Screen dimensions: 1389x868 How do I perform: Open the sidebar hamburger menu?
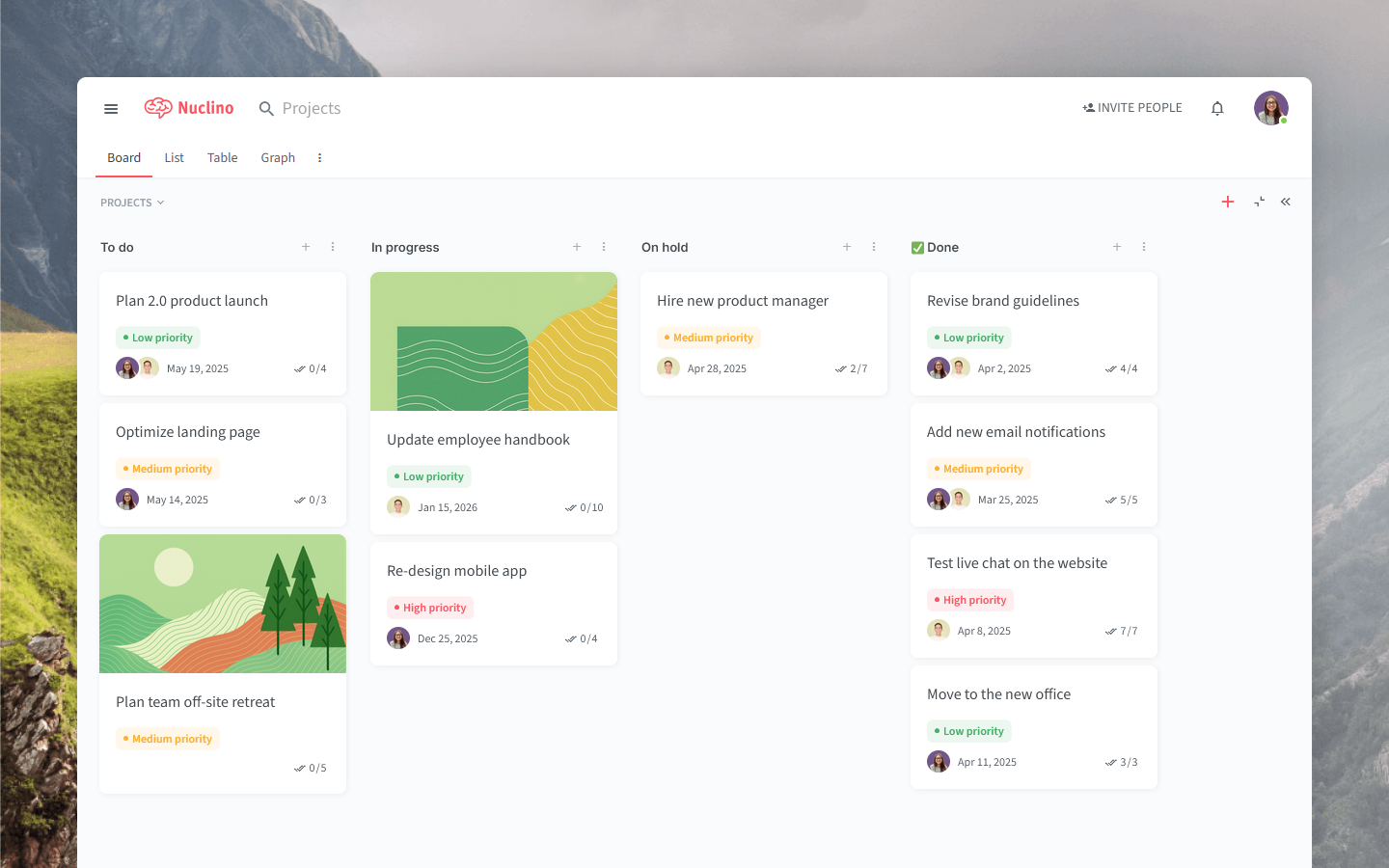pos(110,108)
